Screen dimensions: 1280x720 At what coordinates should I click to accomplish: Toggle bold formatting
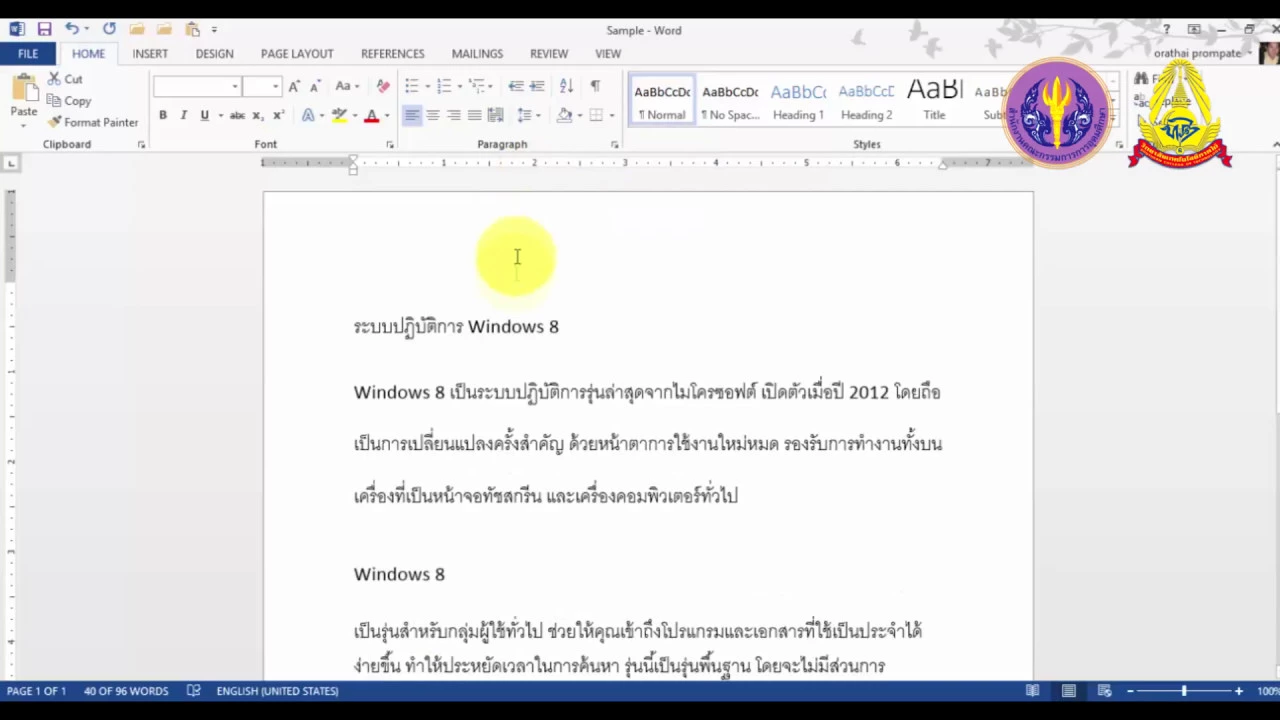click(163, 115)
